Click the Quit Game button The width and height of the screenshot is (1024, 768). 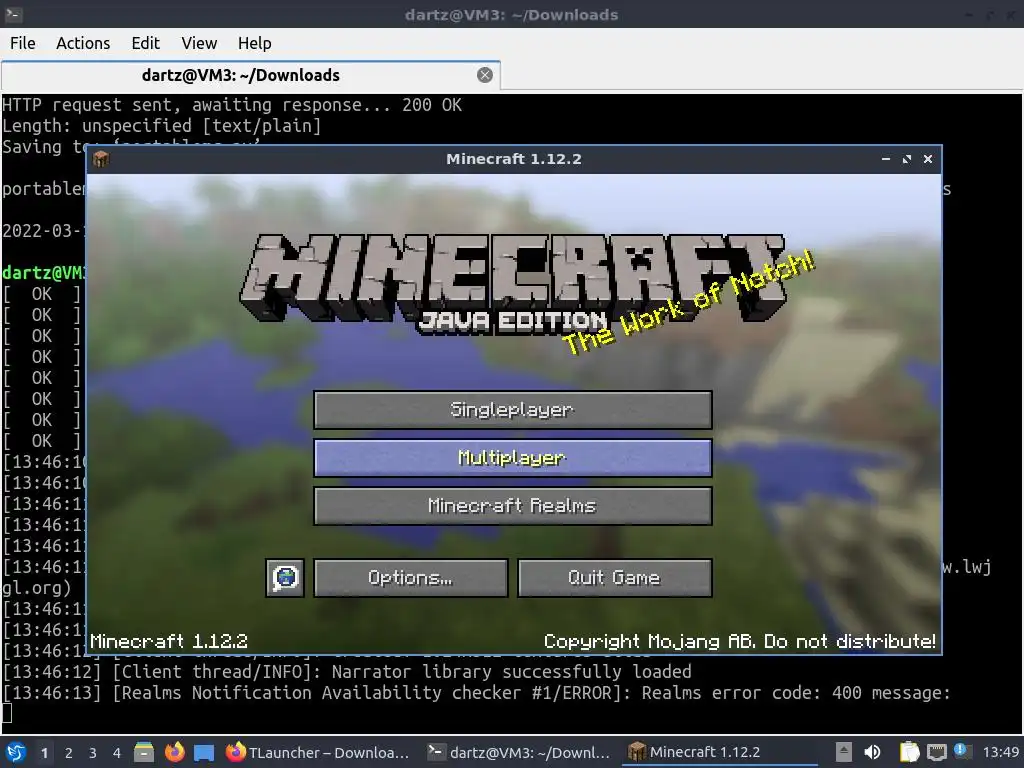click(x=615, y=577)
